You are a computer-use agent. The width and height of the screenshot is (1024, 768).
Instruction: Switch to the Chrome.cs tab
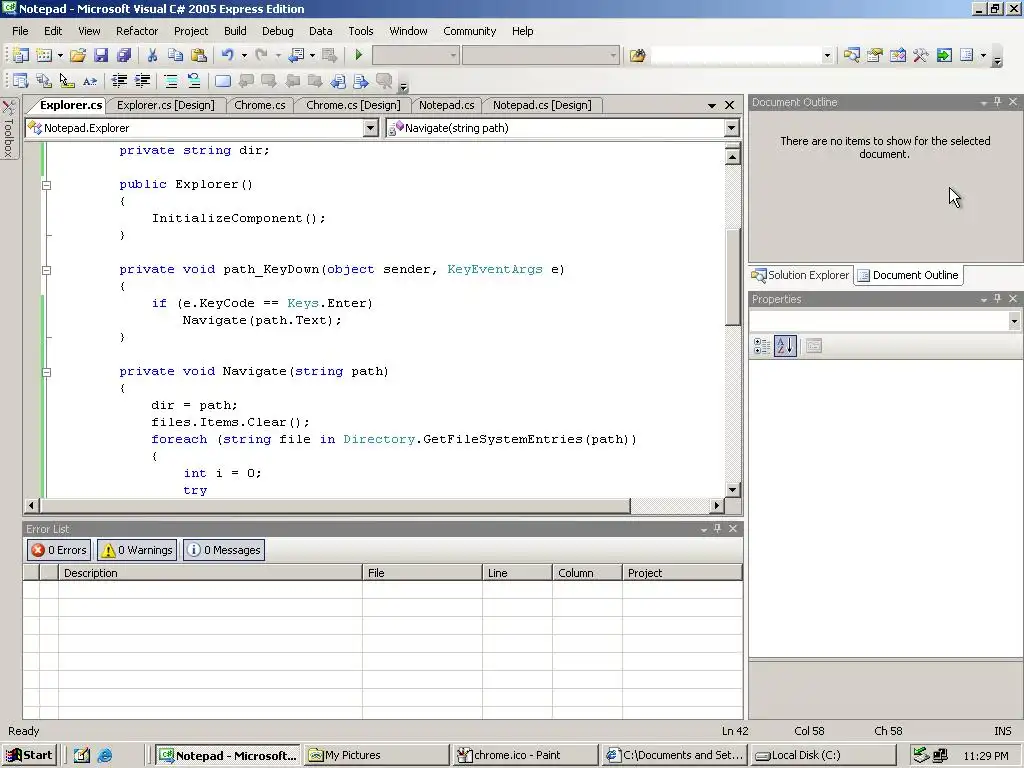(259, 105)
